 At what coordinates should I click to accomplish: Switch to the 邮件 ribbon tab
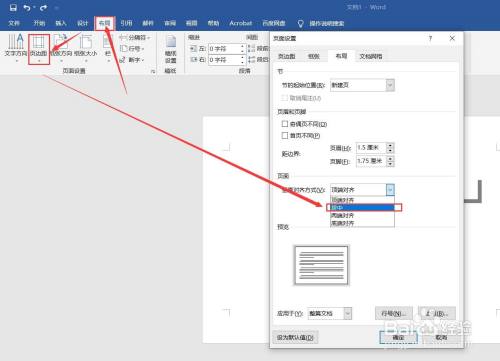pos(148,23)
